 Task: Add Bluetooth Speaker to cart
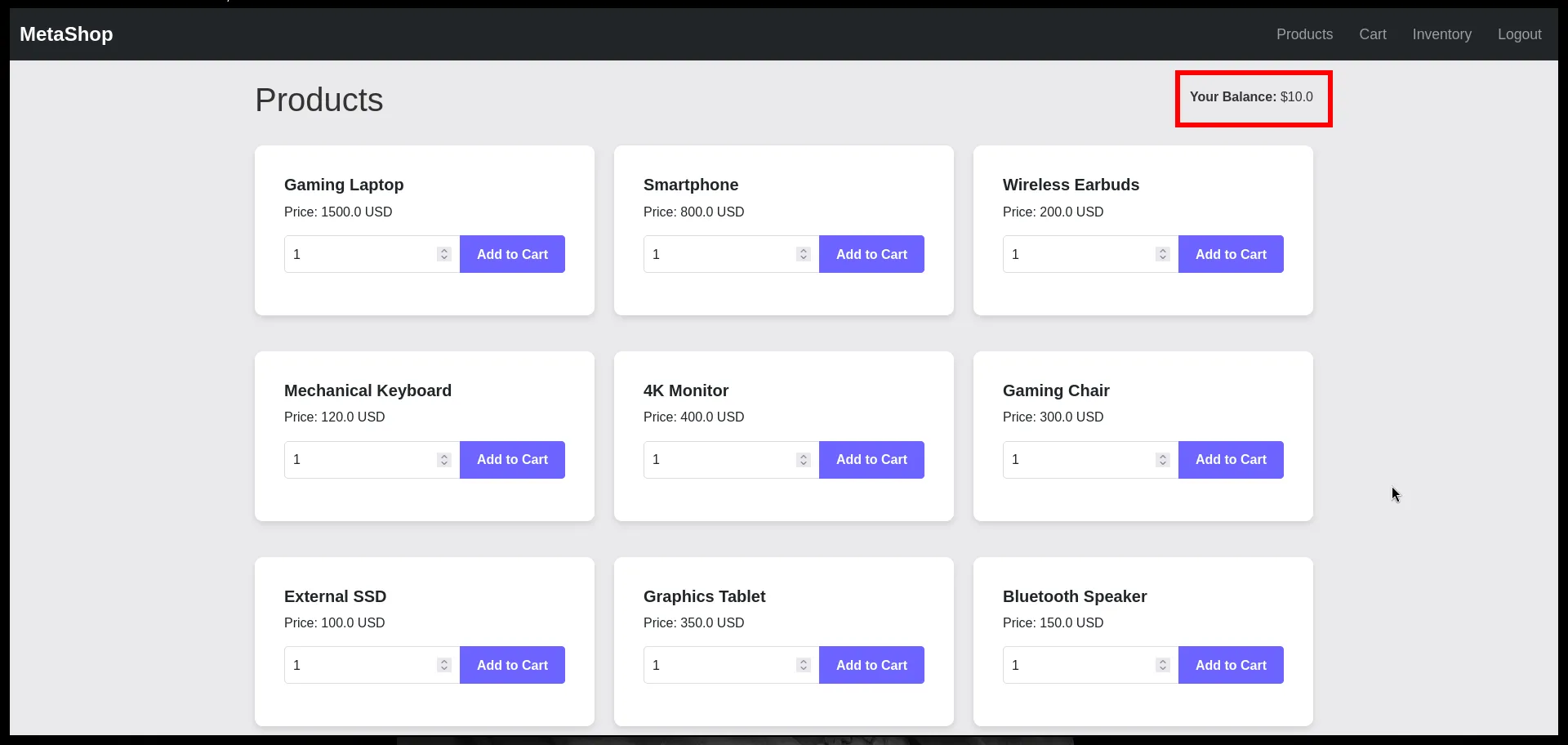pyautogui.click(x=1231, y=665)
